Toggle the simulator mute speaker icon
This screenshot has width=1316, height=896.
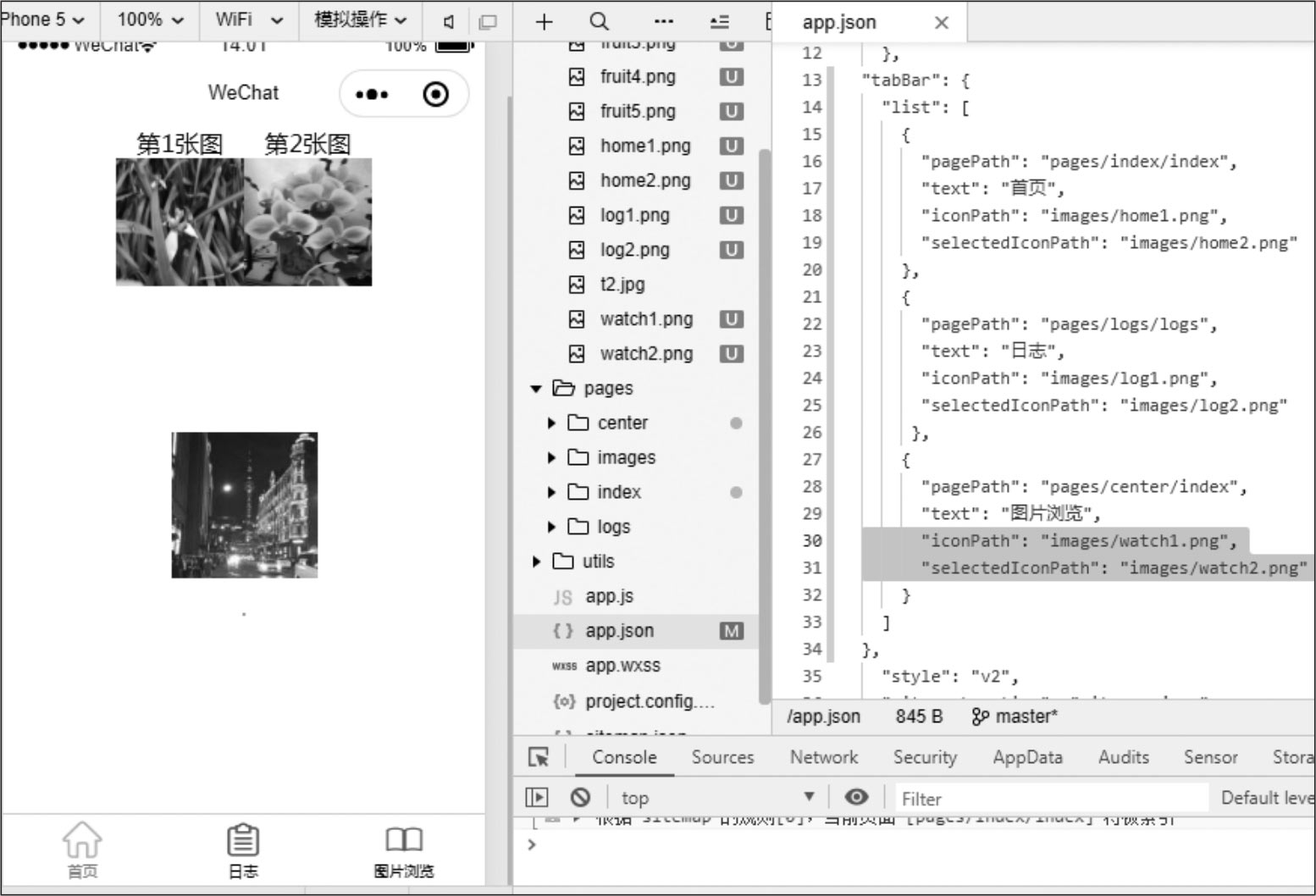(x=450, y=22)
